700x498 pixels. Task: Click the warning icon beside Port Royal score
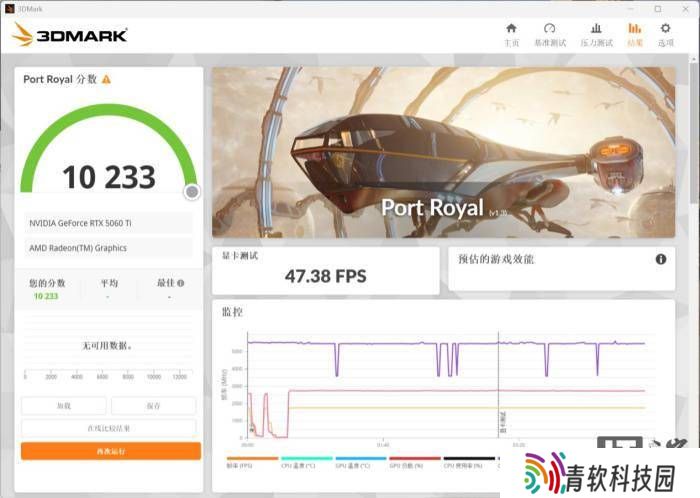(x=106, y=79)
